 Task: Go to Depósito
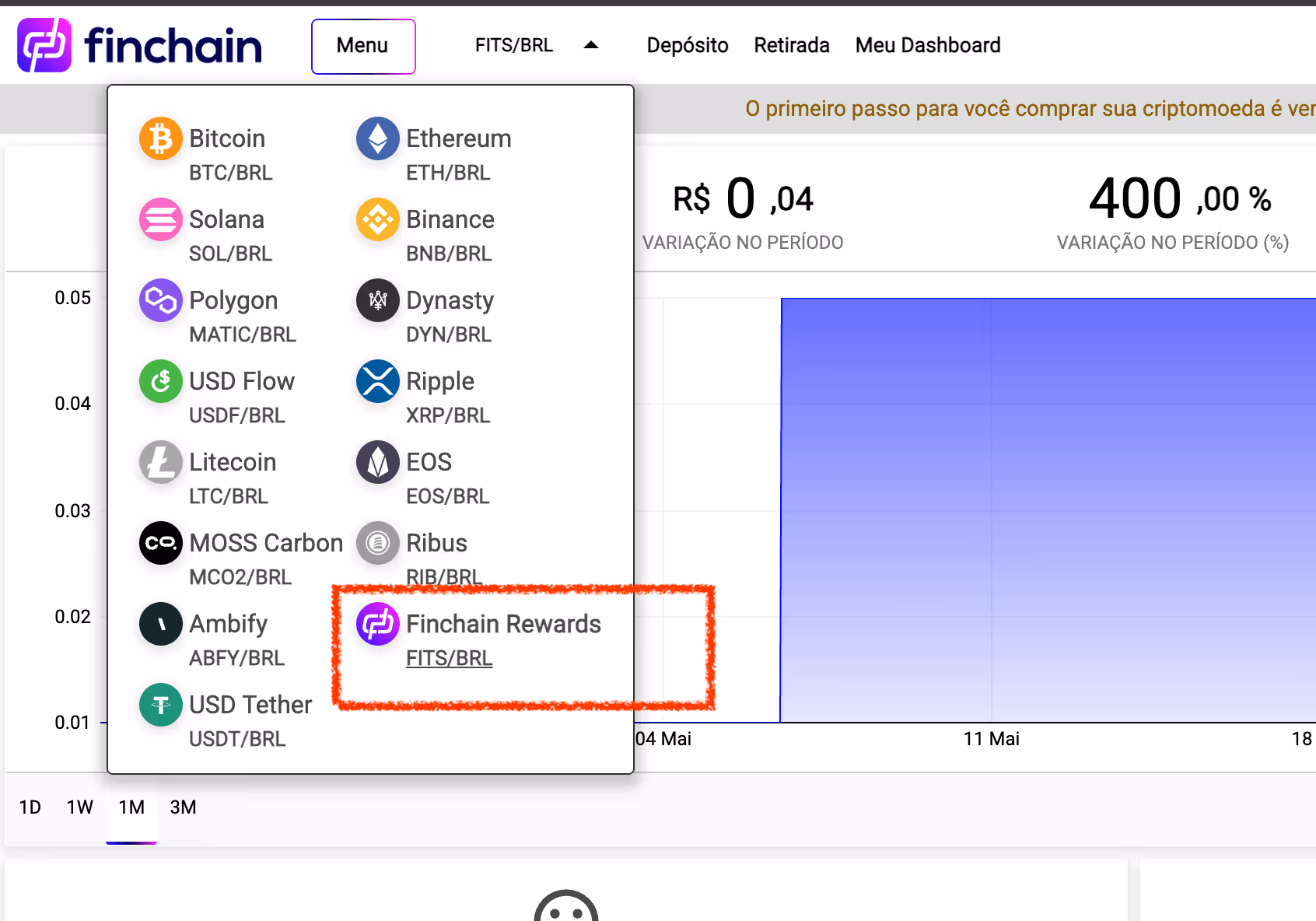point(688,45)
